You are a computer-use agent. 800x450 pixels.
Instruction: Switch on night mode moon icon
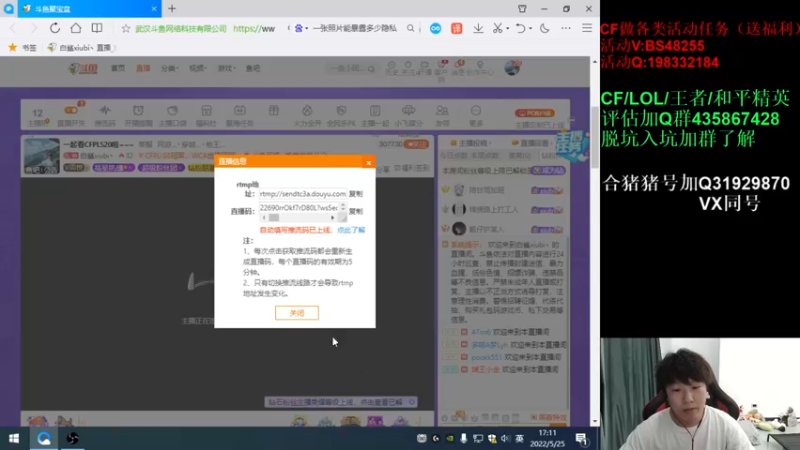click(544, 29)
